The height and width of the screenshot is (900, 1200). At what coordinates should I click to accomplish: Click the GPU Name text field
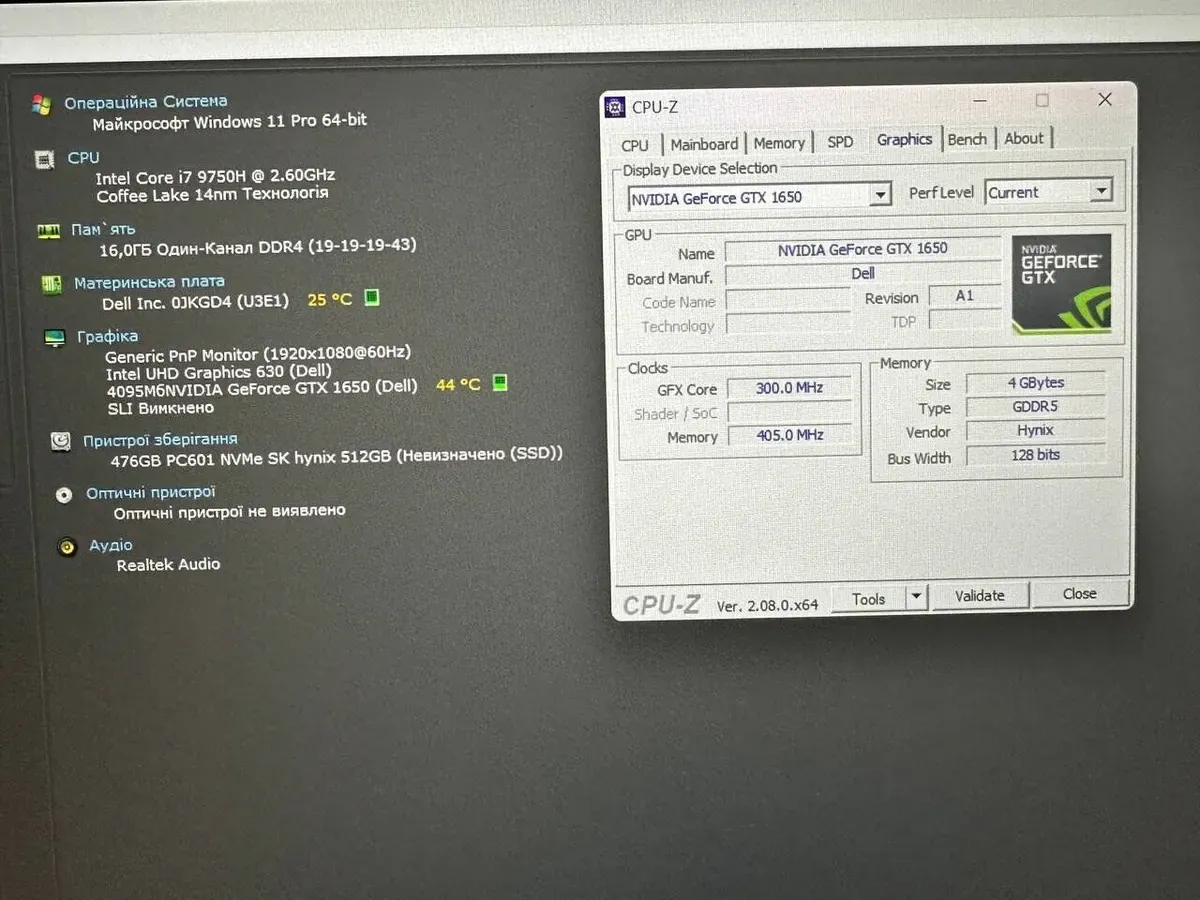pyautogui.click(x=862, y=249)
